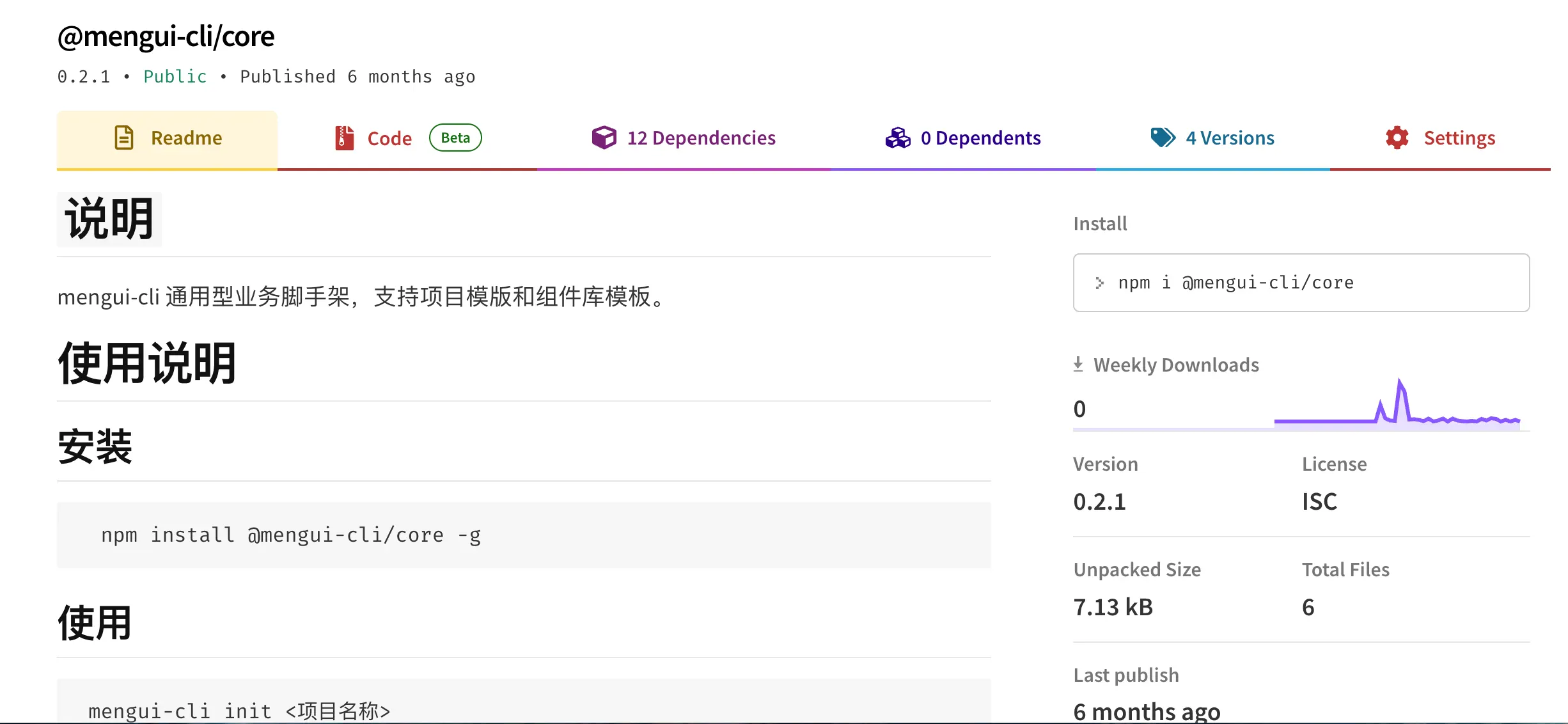
Task: Click the Settings gear icon
Action: click(x=1397, y=138)
